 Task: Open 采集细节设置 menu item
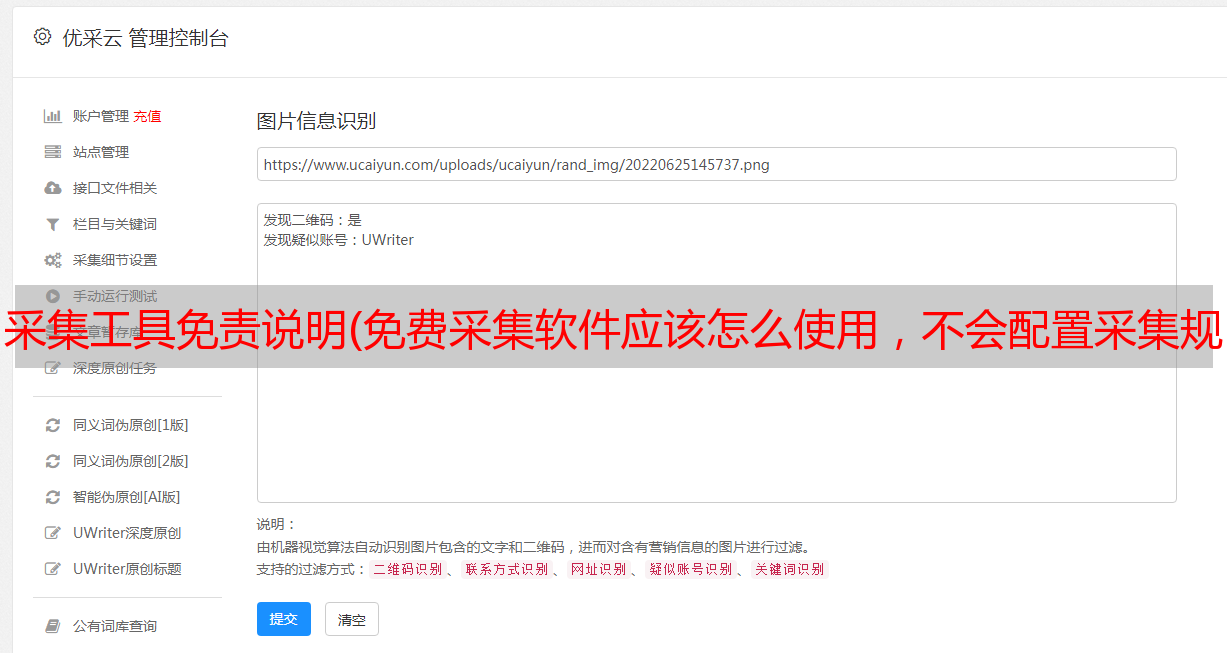(115, 260)
